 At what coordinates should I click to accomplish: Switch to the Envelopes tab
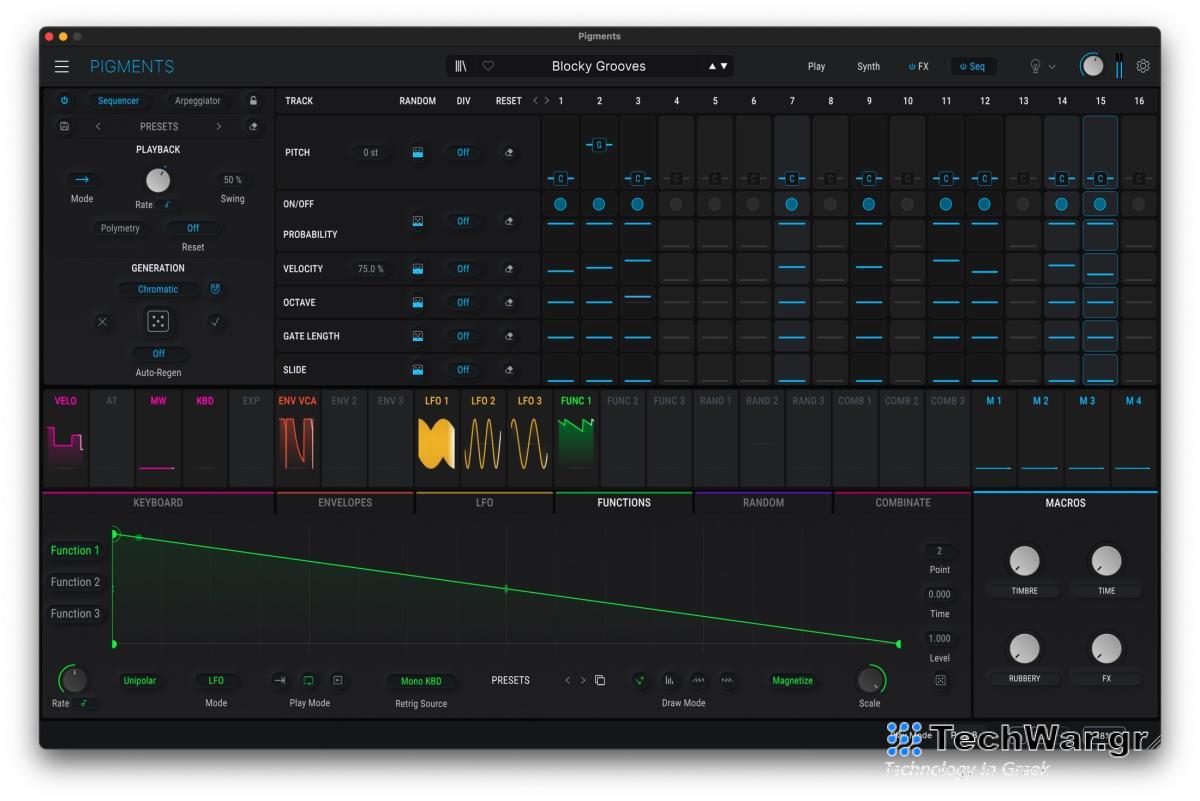(345, 503)
